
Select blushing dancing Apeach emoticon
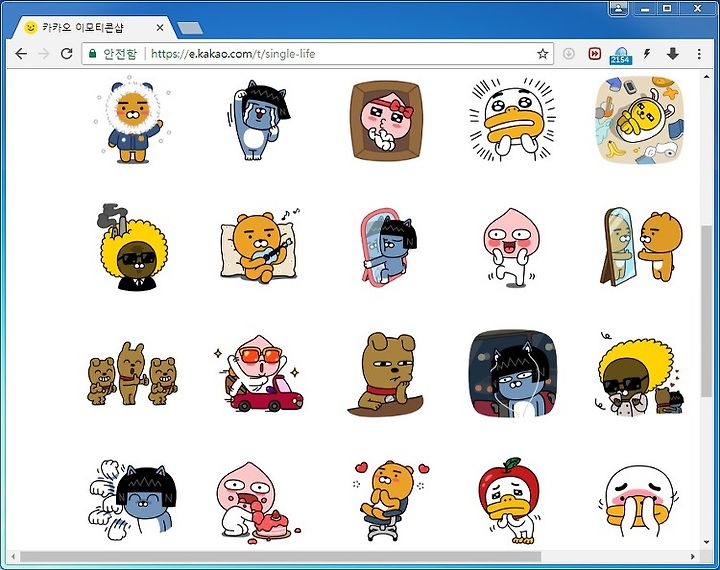(x=512, y=248)
